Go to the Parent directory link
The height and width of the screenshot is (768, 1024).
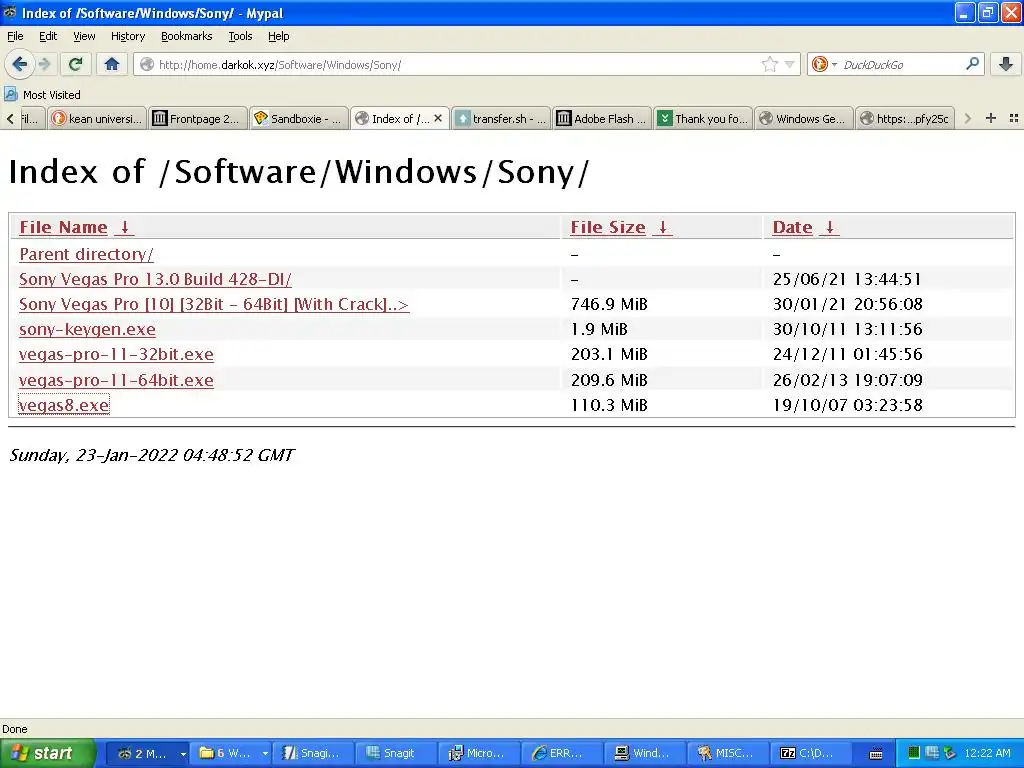(x=86, y=254)
